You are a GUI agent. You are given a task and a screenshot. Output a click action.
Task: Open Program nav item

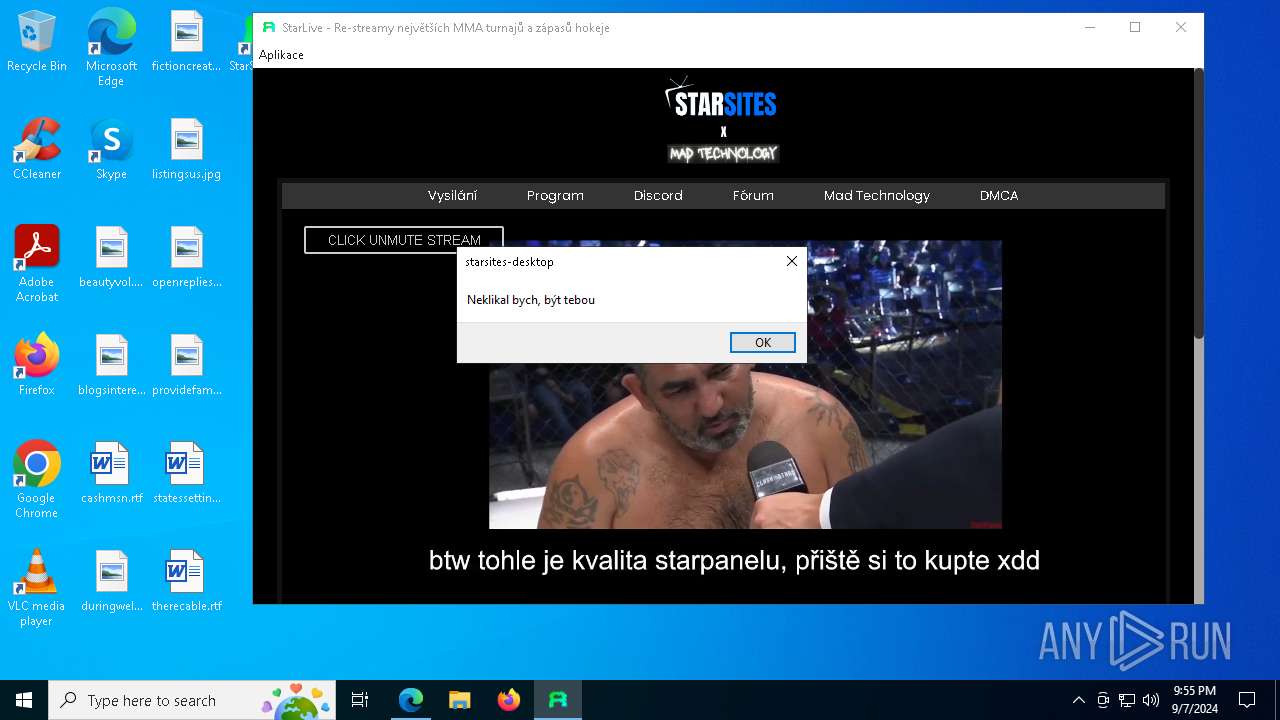coord(555,195)
